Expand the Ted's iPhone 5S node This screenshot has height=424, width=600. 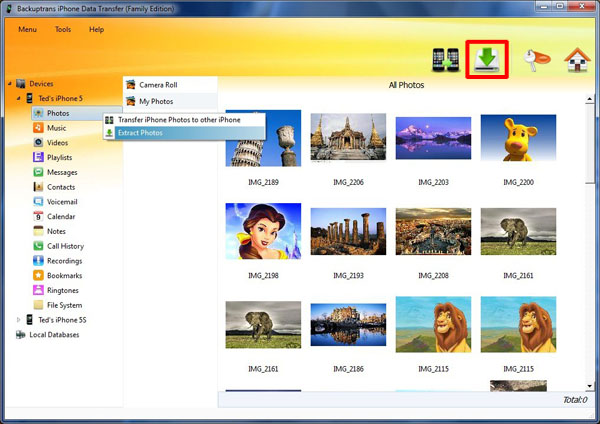18,320
